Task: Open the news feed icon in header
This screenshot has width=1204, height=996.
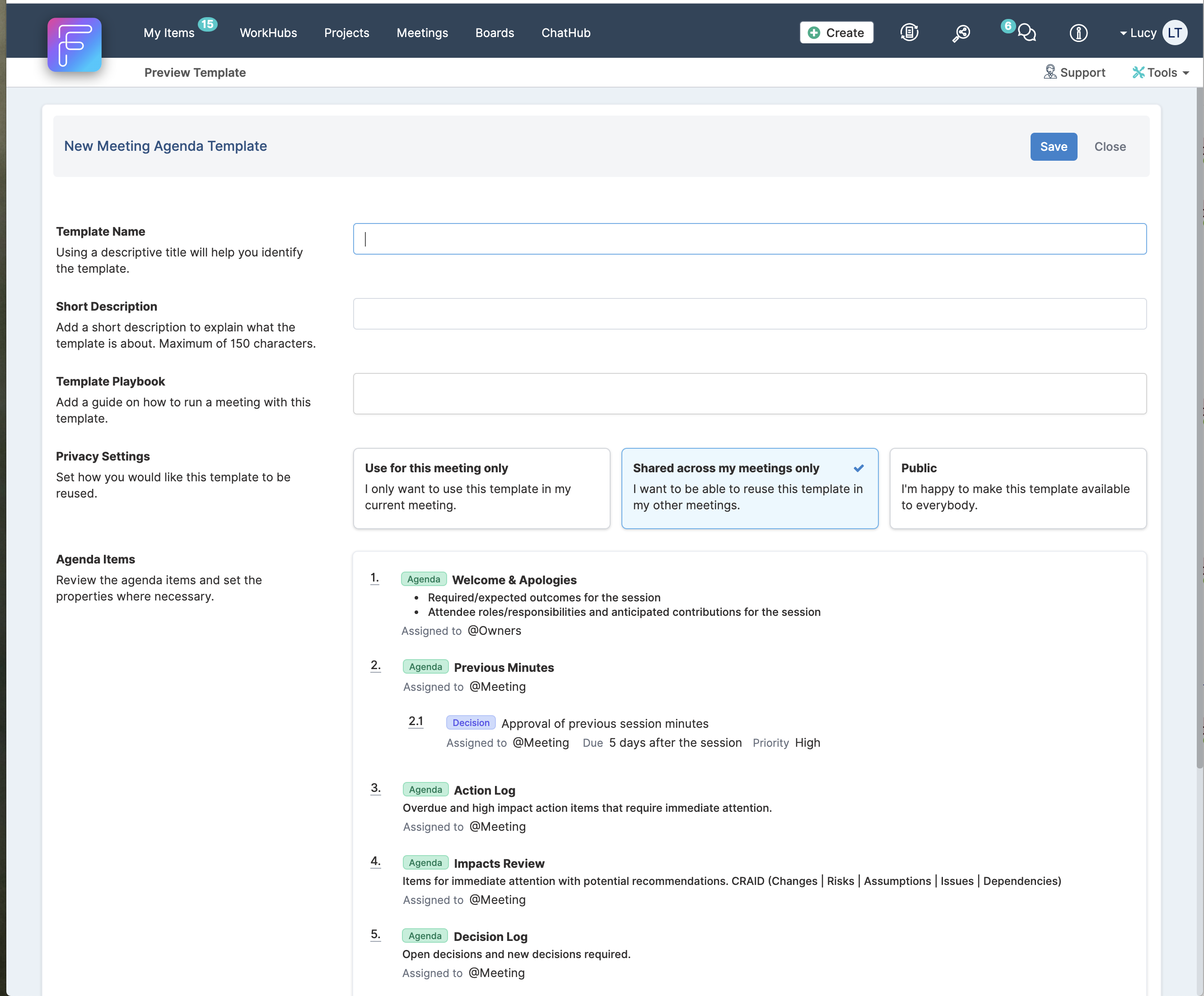Action: [909, 33]
